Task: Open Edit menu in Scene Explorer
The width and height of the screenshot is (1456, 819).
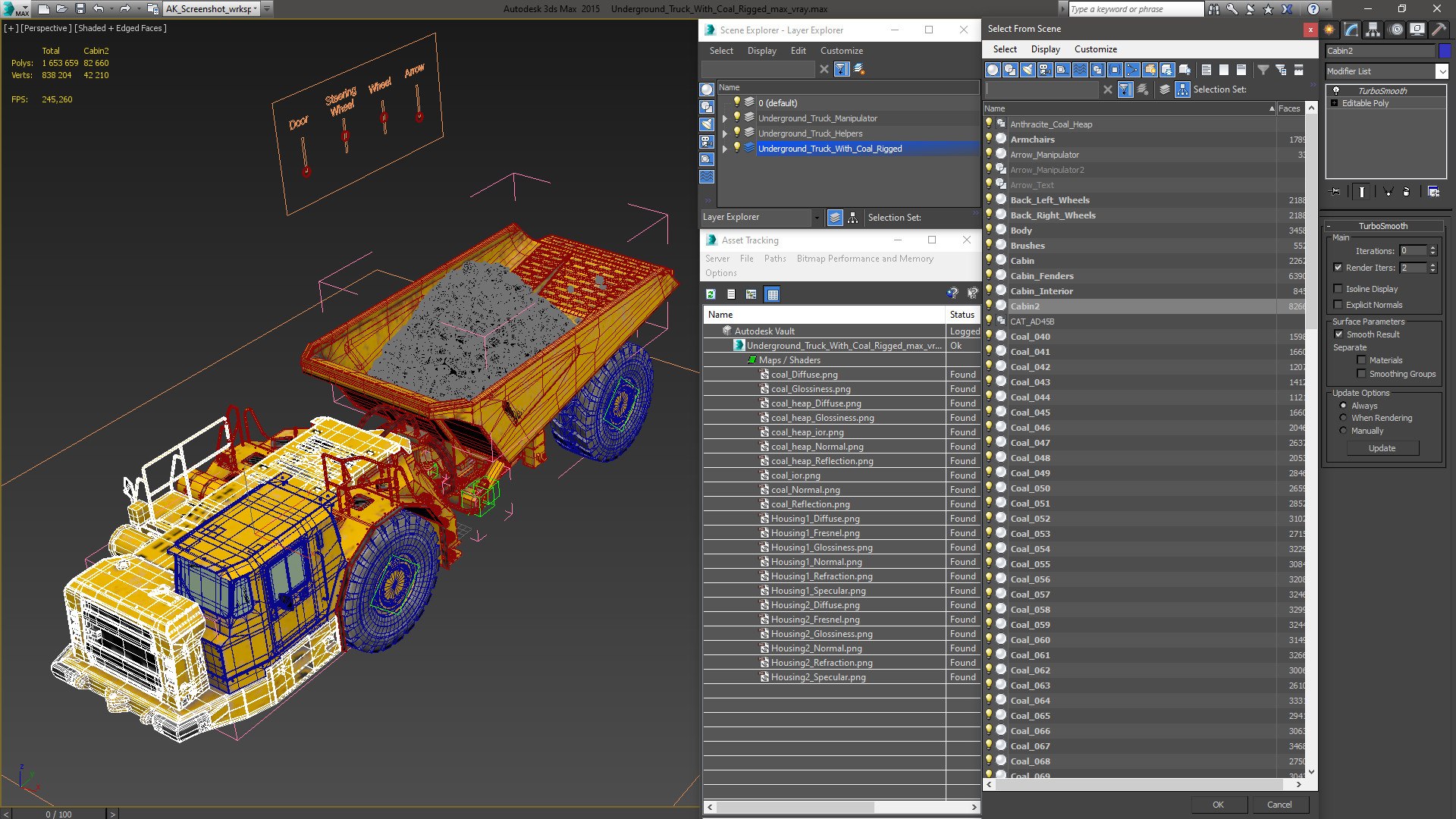Action: pos(798,51)
